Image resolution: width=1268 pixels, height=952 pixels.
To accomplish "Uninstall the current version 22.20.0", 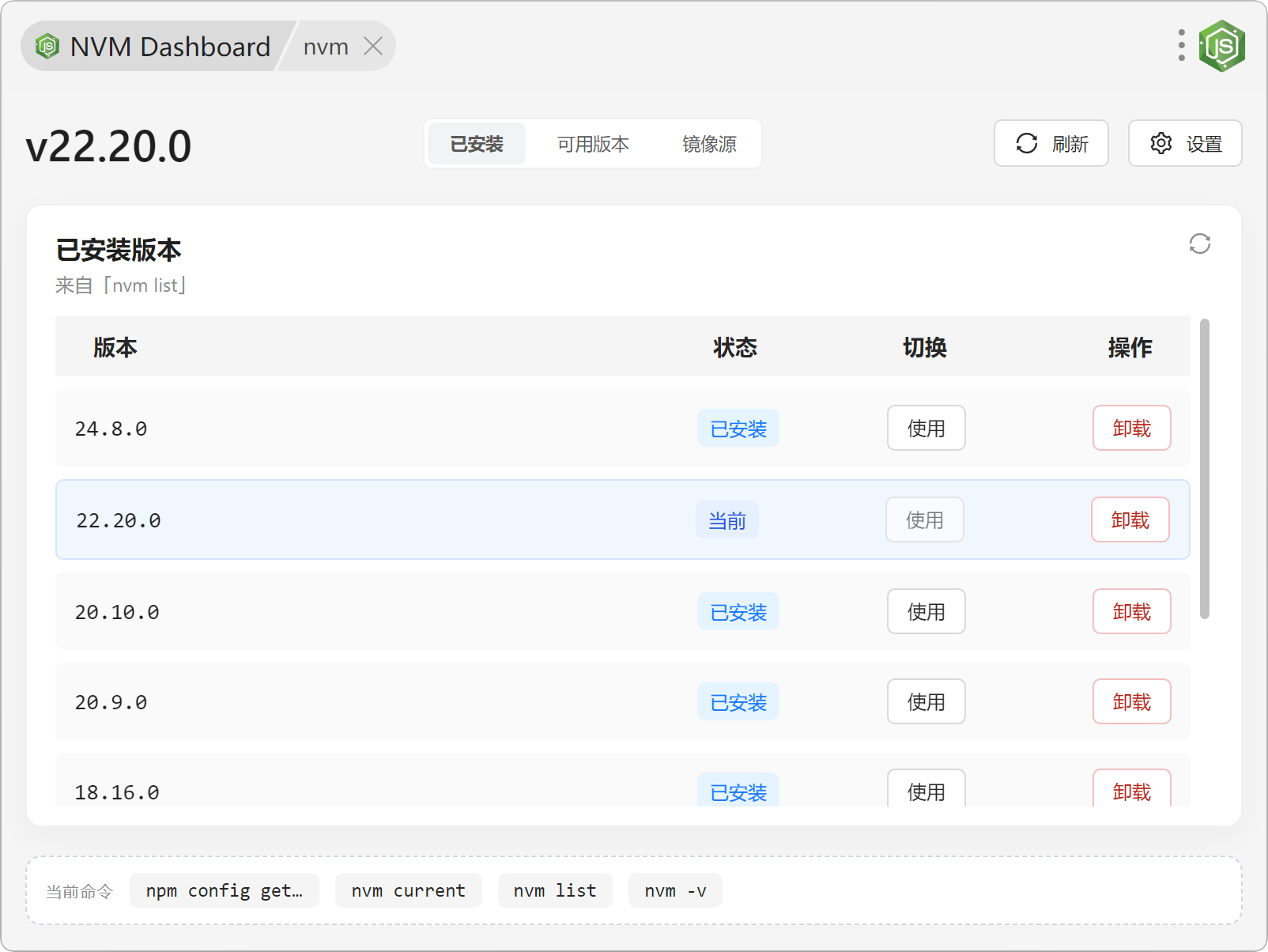I will pos(1130,519).
